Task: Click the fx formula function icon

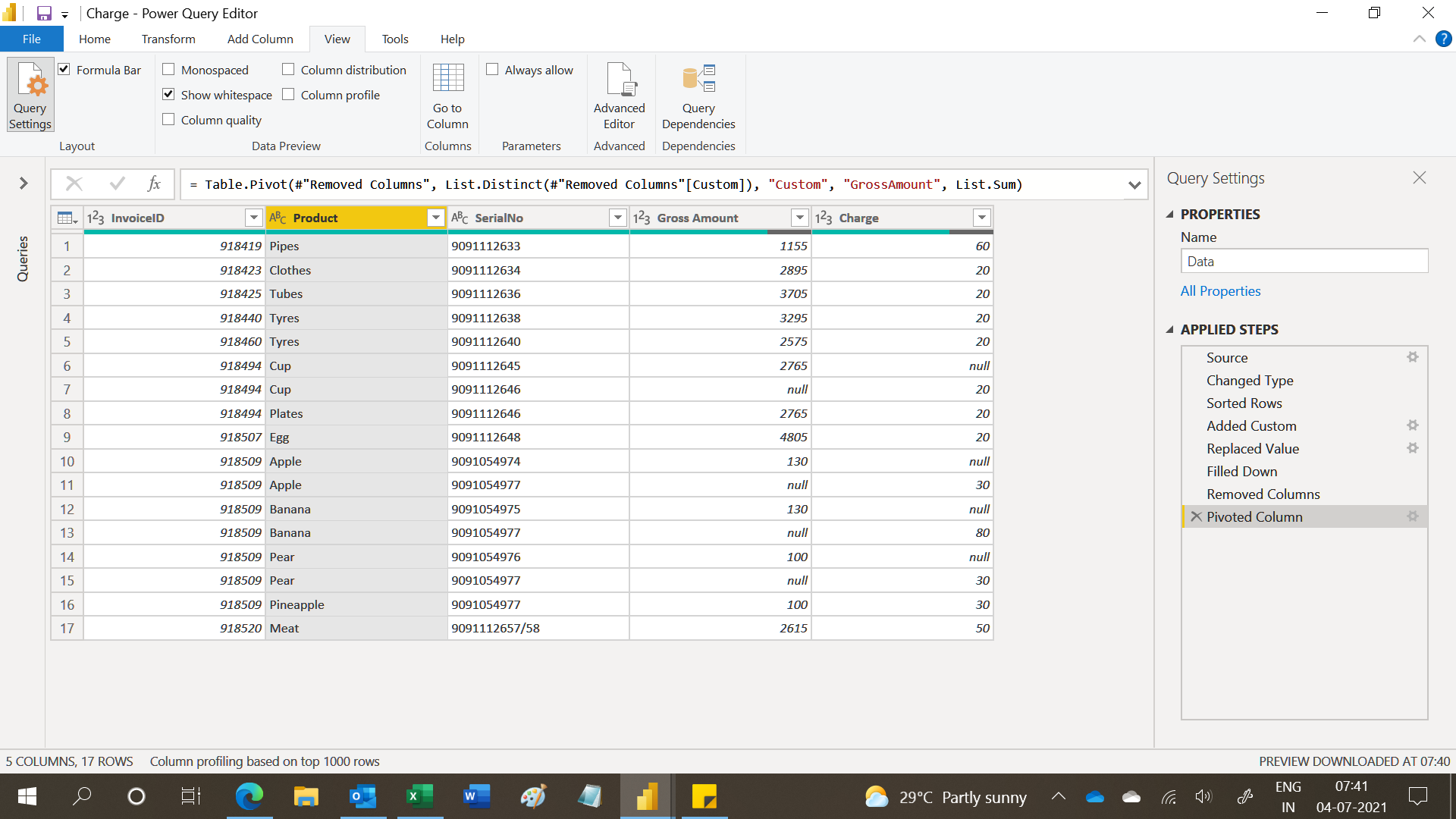Action: coord(154,184)
